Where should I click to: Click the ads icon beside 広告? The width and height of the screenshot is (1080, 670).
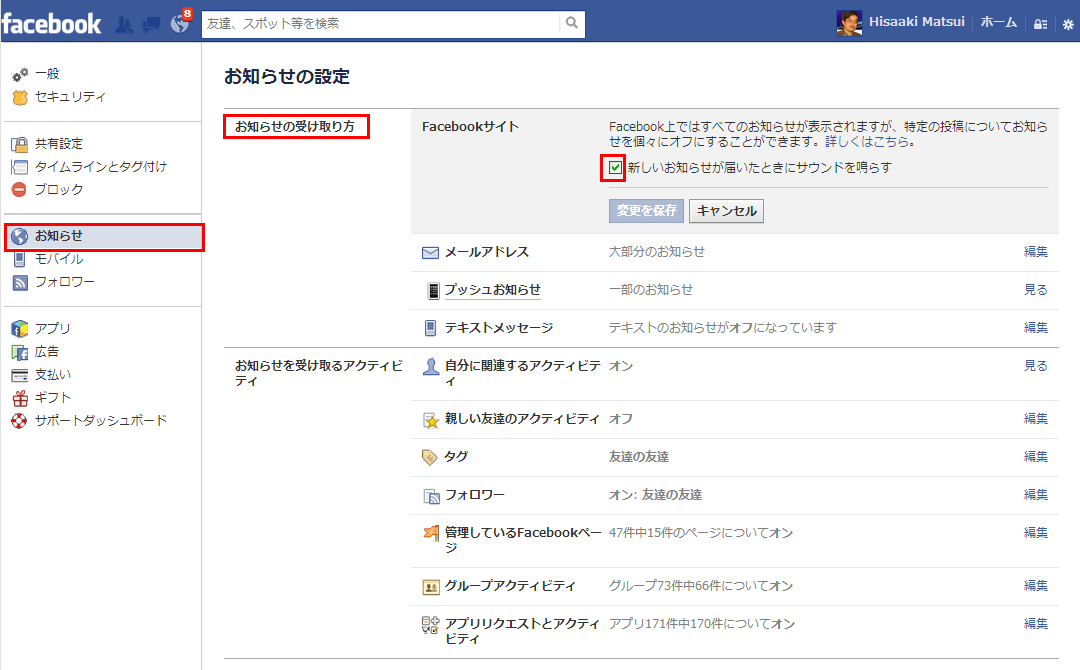click(19, 353)
